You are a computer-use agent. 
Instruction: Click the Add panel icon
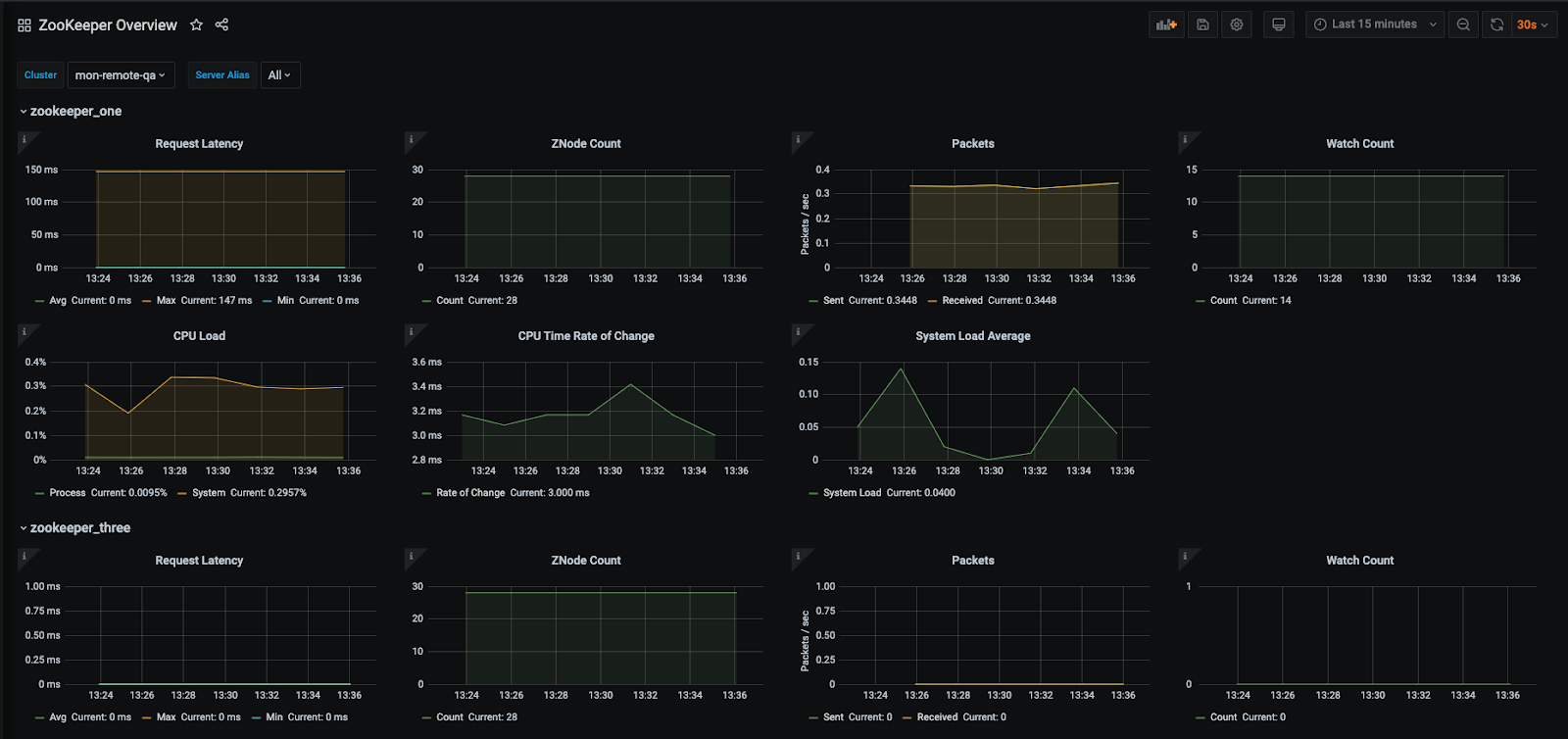[1166, 25]
